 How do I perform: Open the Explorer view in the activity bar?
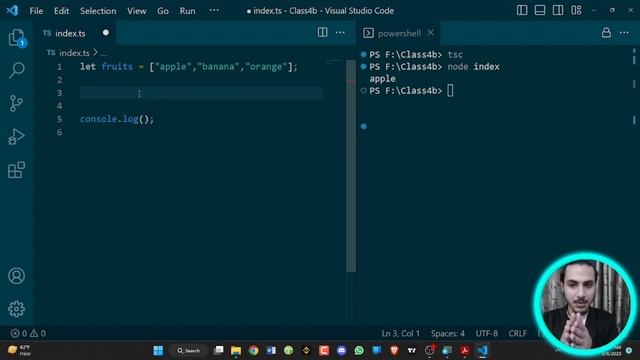(17, 38)
